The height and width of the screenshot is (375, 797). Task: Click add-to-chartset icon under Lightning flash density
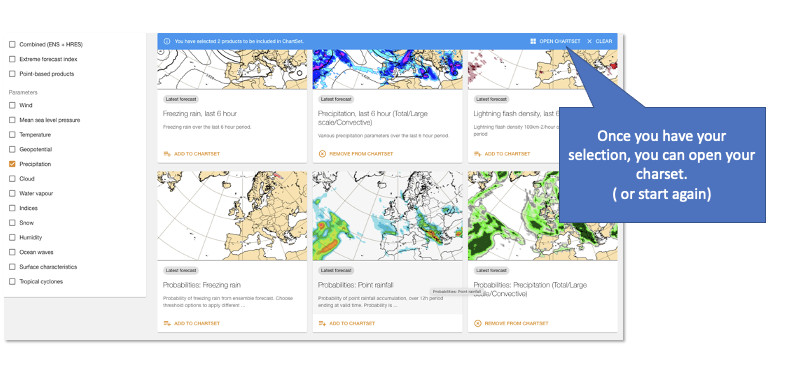477,153
